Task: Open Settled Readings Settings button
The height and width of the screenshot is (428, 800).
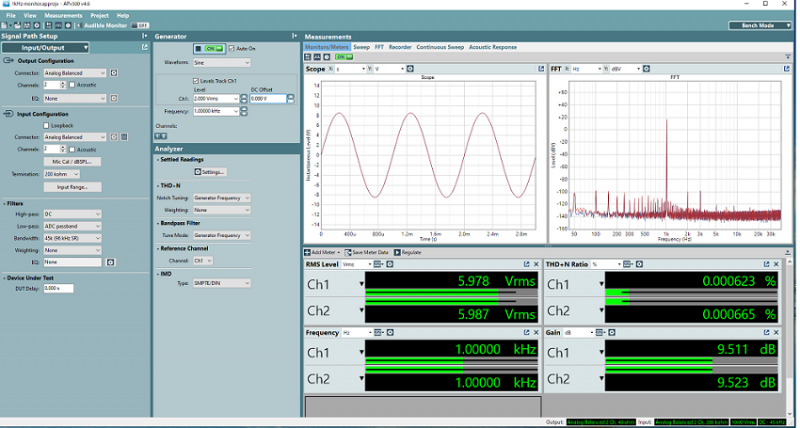Action: click(x=210, y=172)
